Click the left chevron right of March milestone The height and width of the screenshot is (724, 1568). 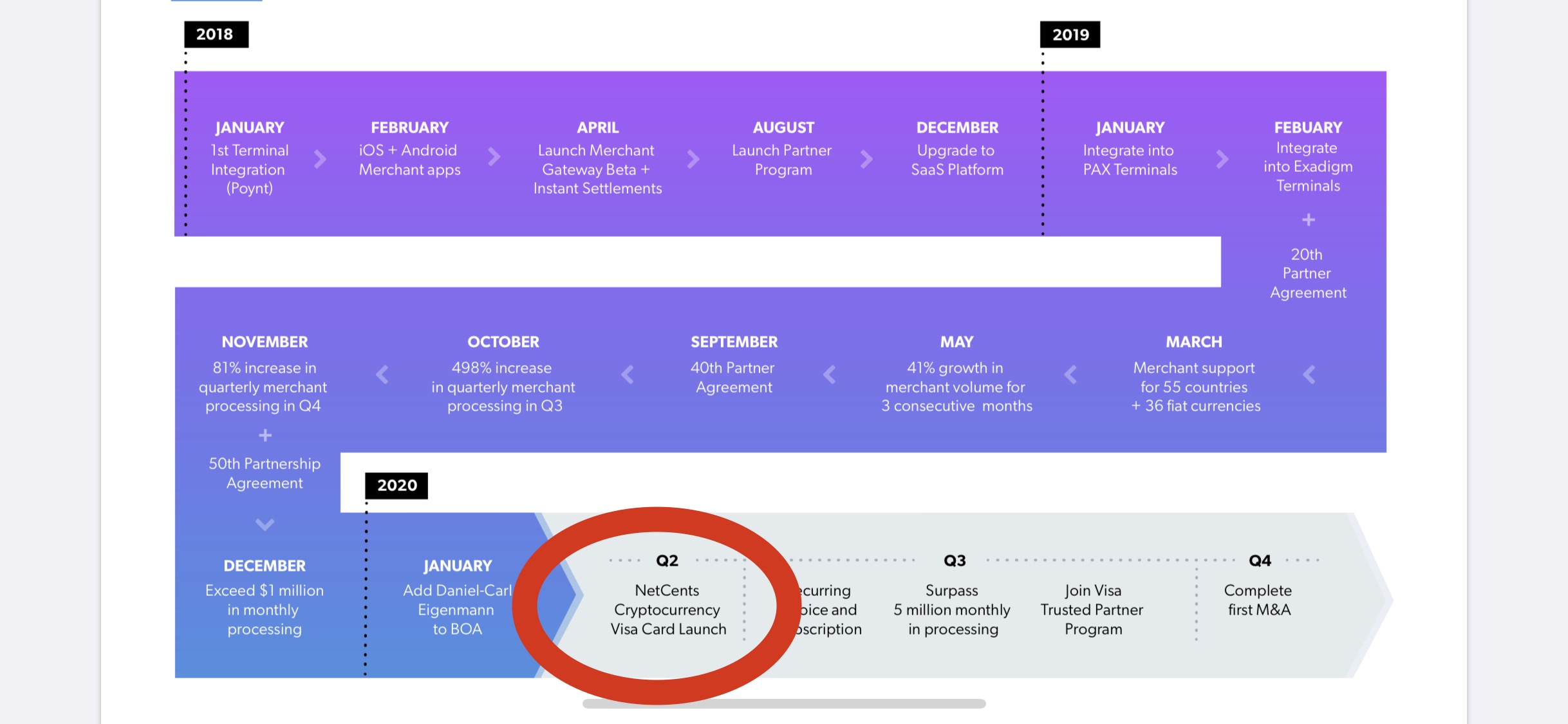1309,375
